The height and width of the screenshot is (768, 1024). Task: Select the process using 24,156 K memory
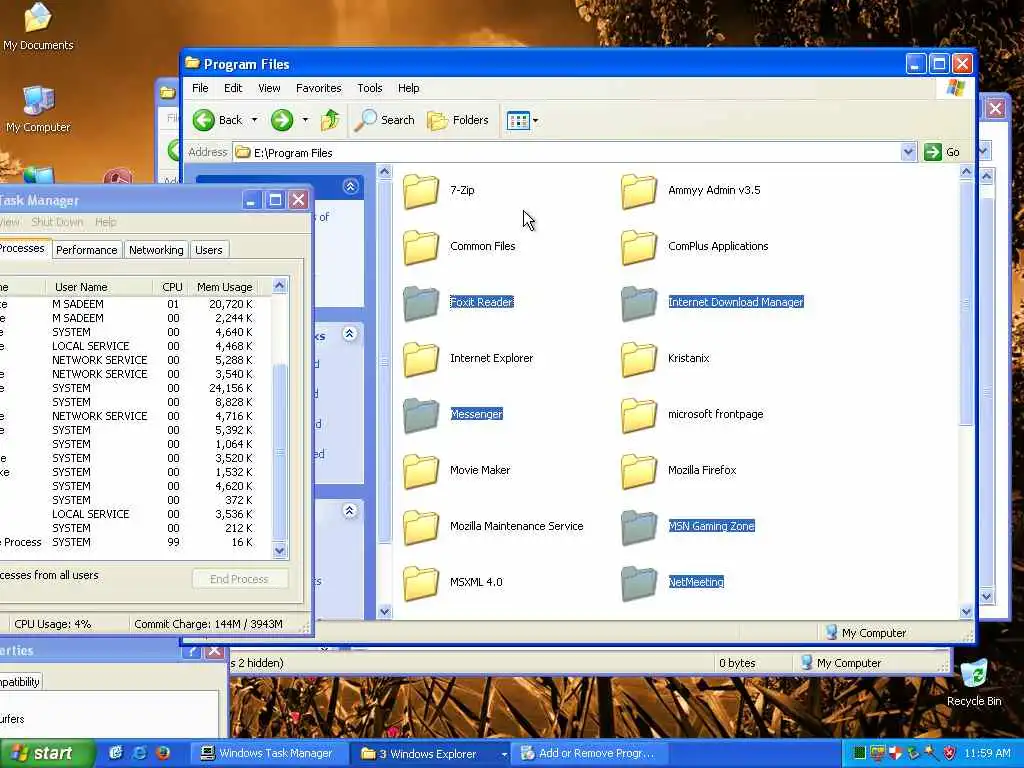coord(136,388)
